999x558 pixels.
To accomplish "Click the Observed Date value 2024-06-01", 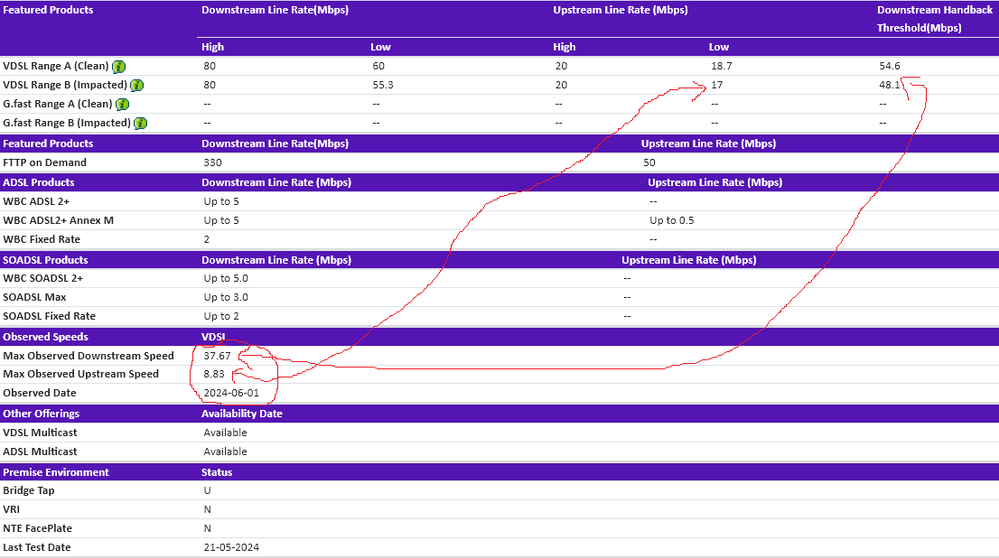I will [x=230, y=393].
